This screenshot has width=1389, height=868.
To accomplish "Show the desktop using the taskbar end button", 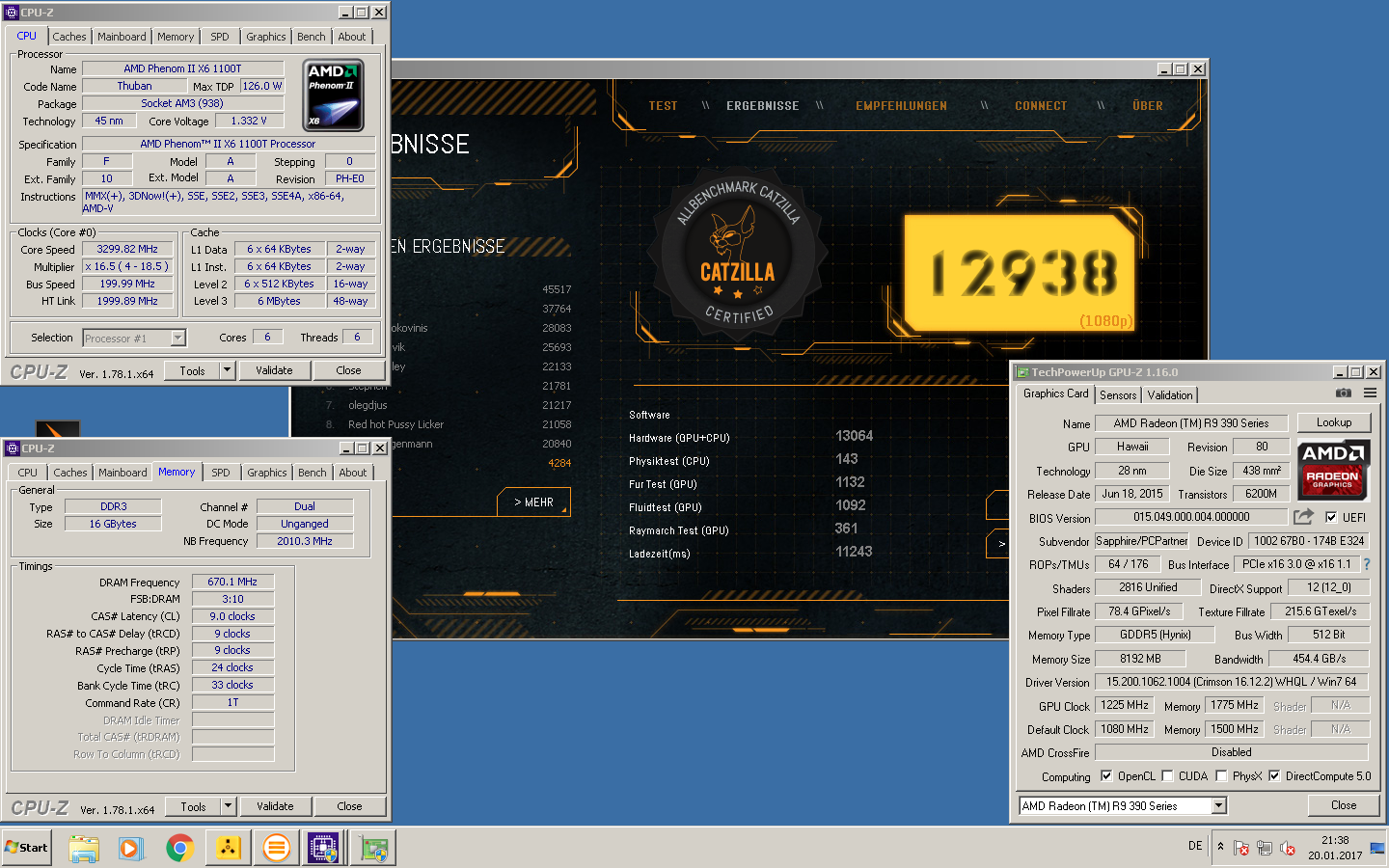I will (1377, 848).
